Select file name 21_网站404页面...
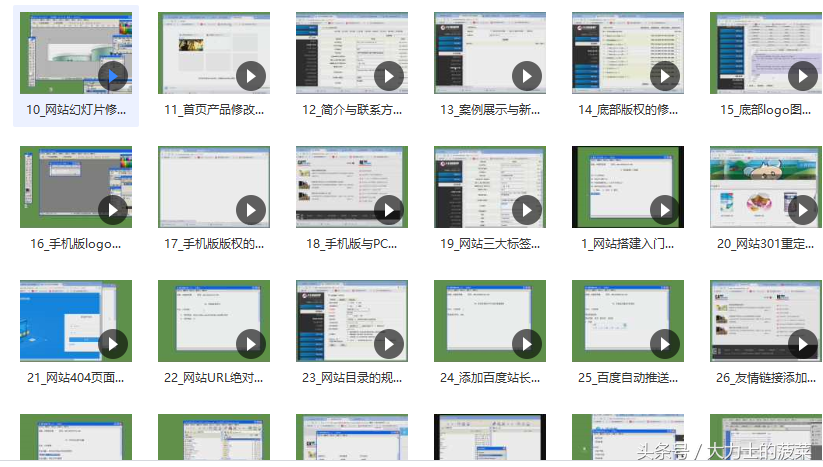 pos(76,377)
